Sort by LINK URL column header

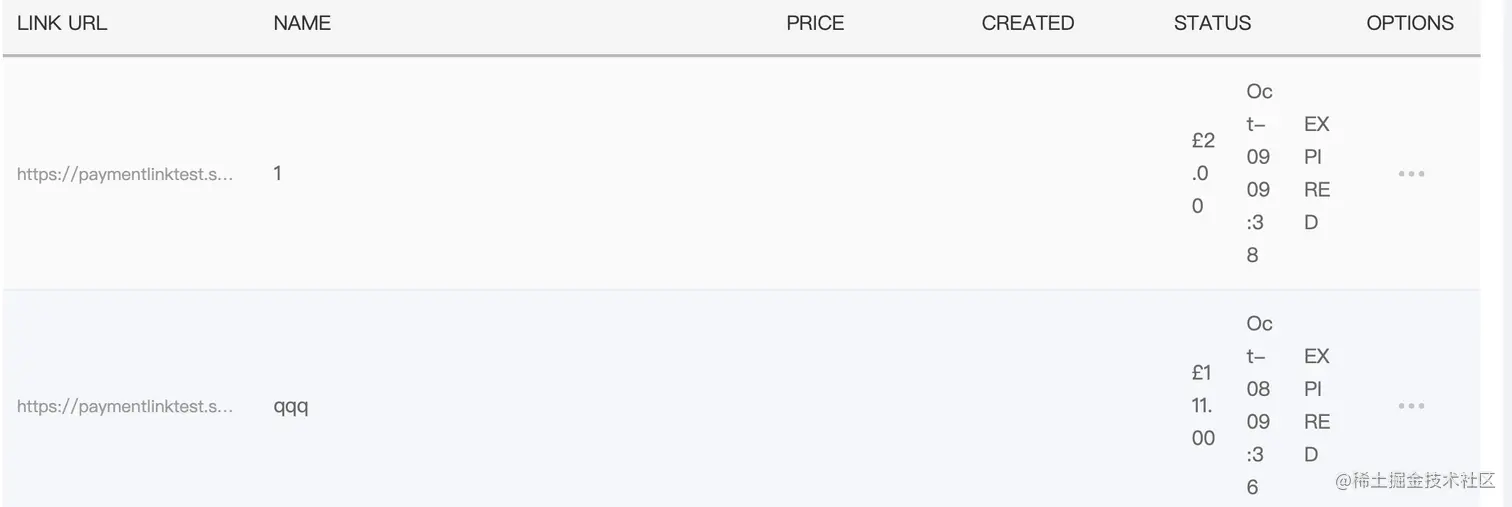(x=62, y=23)
